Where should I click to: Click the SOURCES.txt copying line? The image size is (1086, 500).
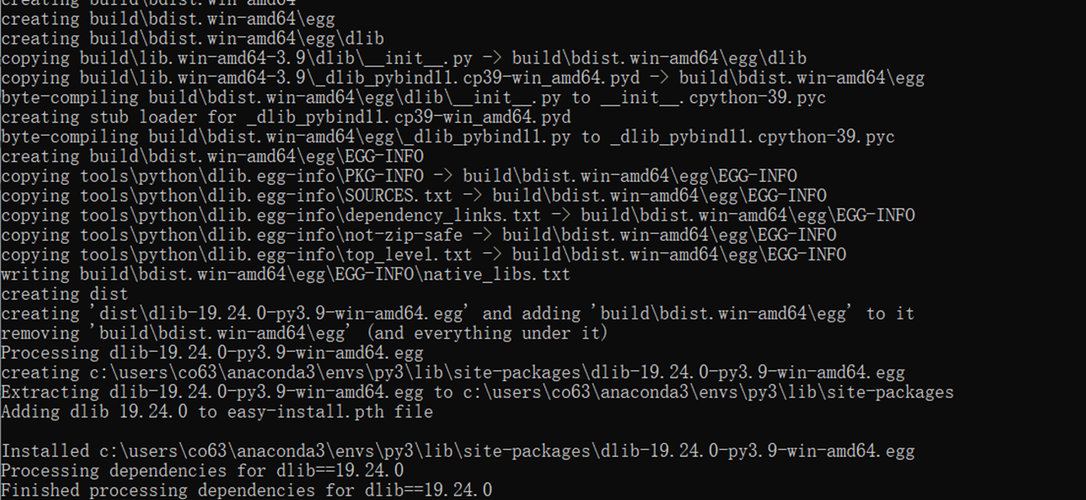click(413, 195)
